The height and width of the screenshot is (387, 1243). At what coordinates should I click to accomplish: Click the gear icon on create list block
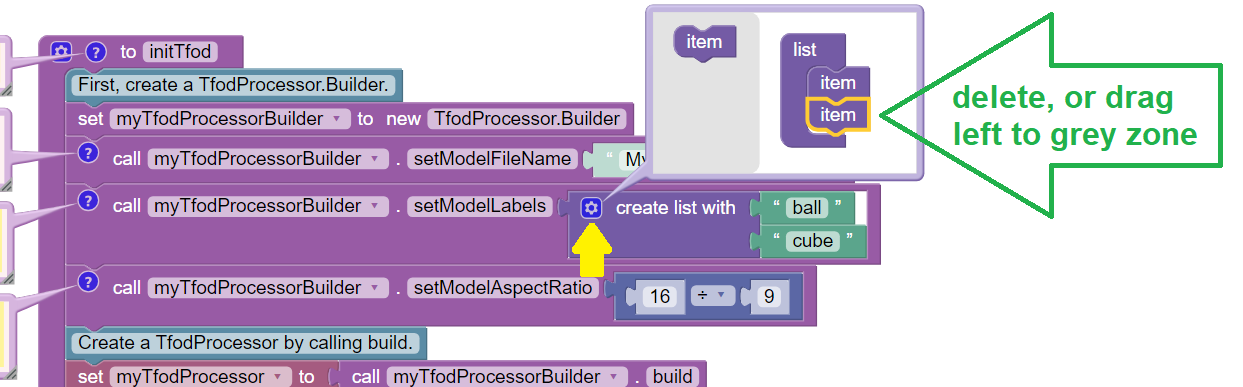point(592,208)
